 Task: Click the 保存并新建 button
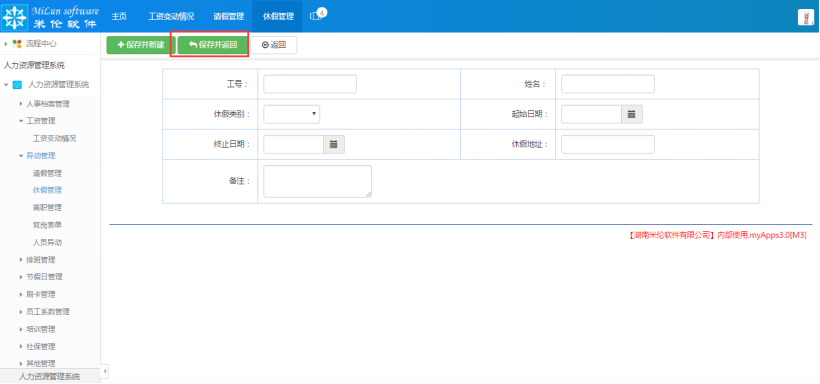(141, 45)
